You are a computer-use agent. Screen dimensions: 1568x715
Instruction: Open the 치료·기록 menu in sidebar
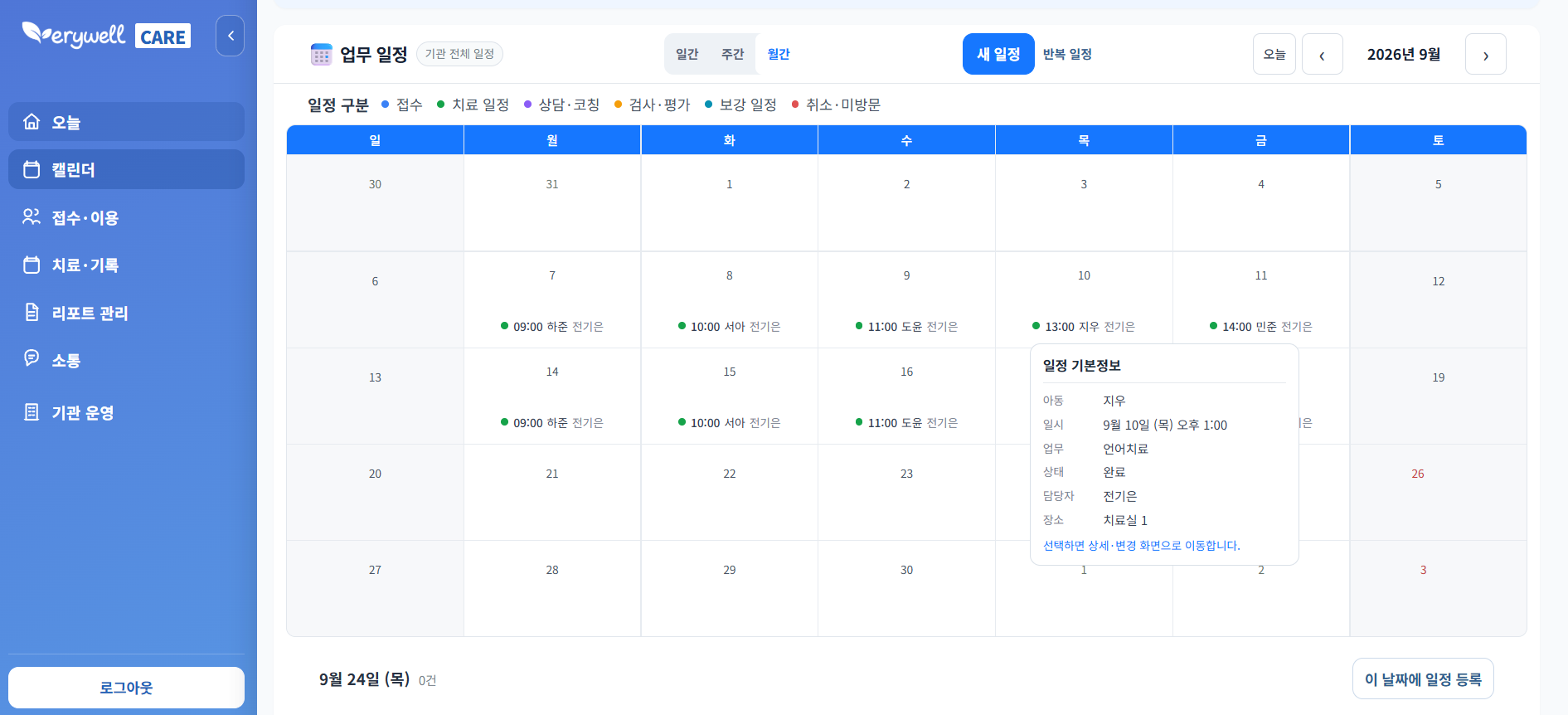(126, 265)
